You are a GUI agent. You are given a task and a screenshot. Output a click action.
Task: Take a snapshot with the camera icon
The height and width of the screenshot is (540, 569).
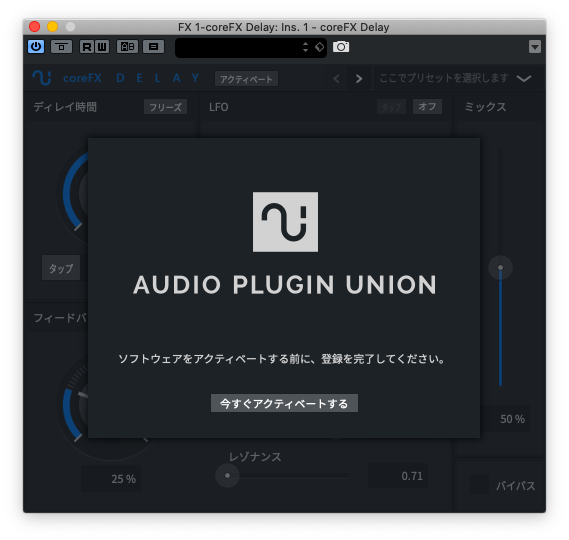pyautogui.click(x=341, y=47)
